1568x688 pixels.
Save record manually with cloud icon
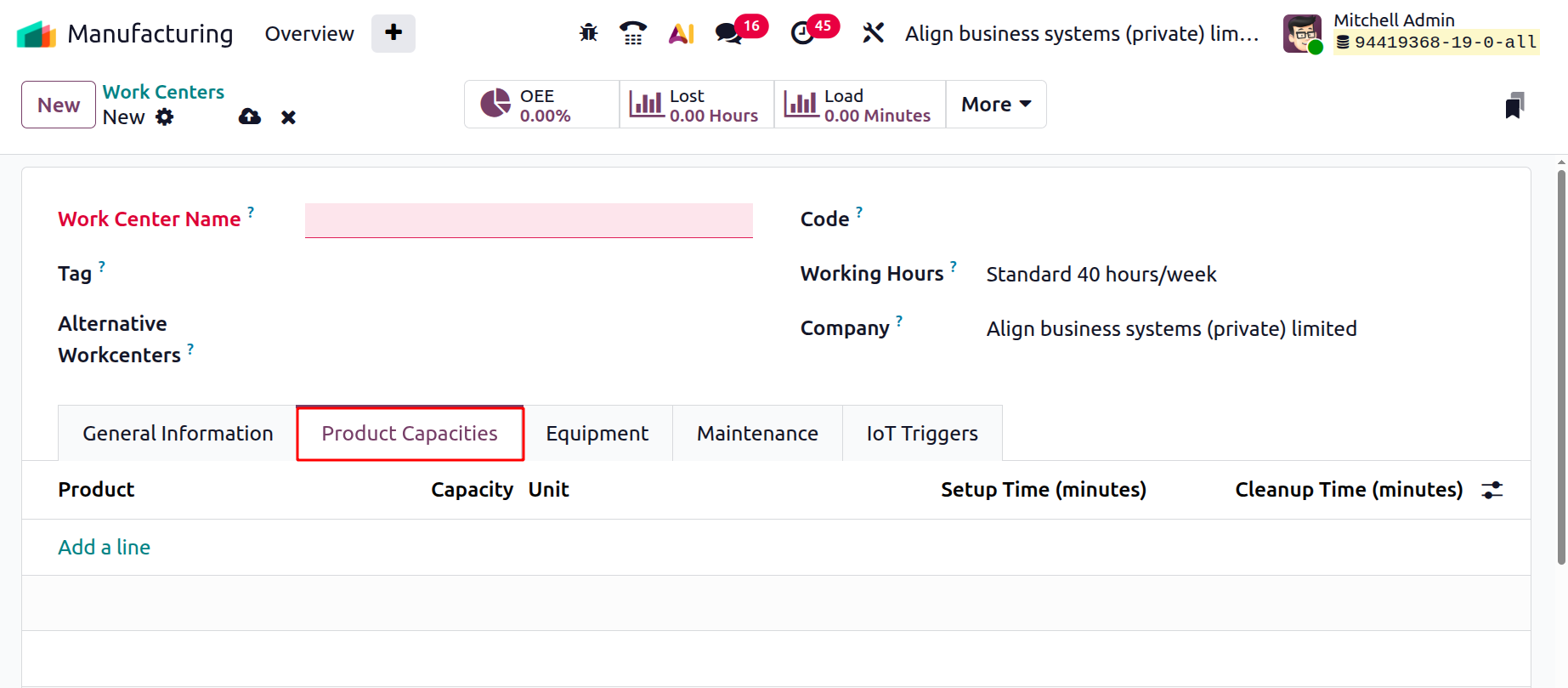(x=250, y=117)
